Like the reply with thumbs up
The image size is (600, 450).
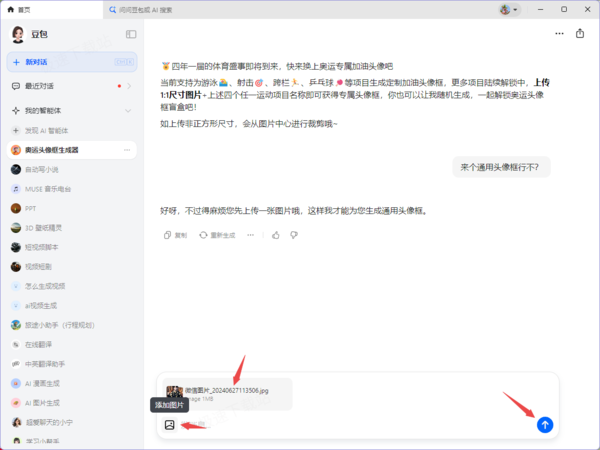tap(276, 235)
